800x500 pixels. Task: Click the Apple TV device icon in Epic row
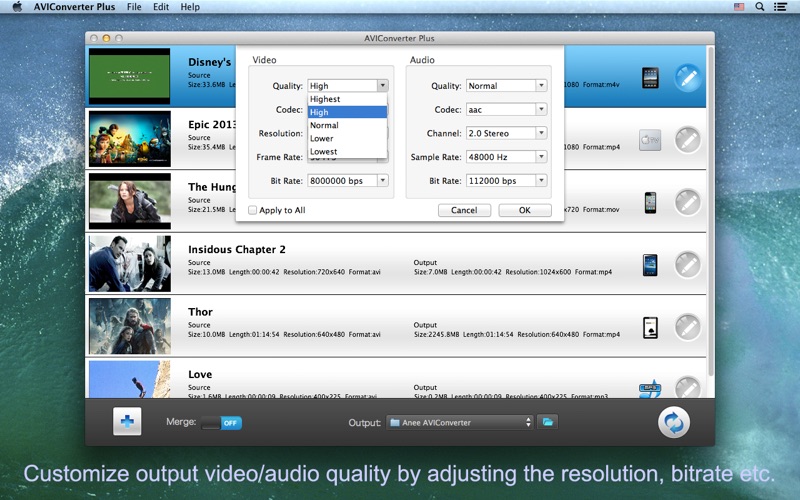coord(650,140)
